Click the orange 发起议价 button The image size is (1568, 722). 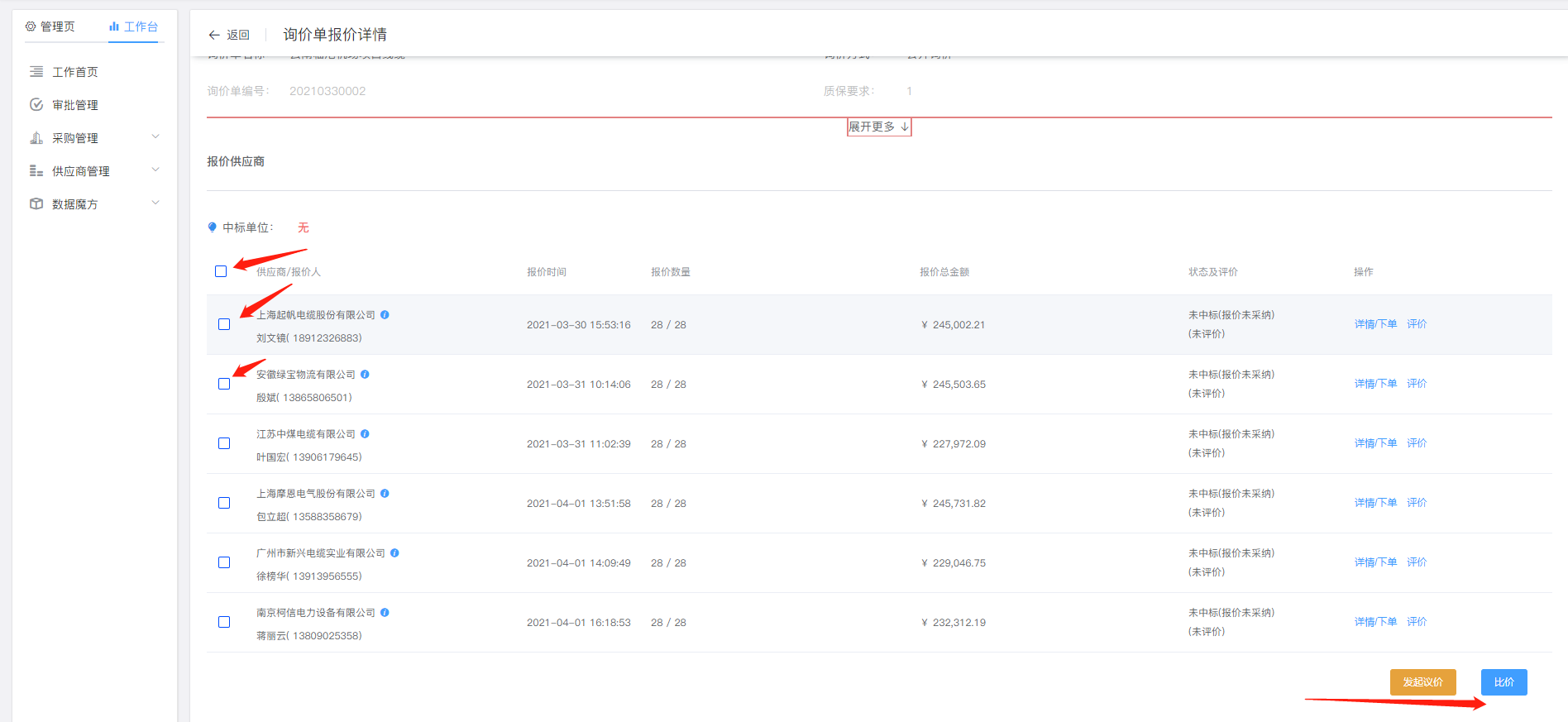coord(1422,682)
